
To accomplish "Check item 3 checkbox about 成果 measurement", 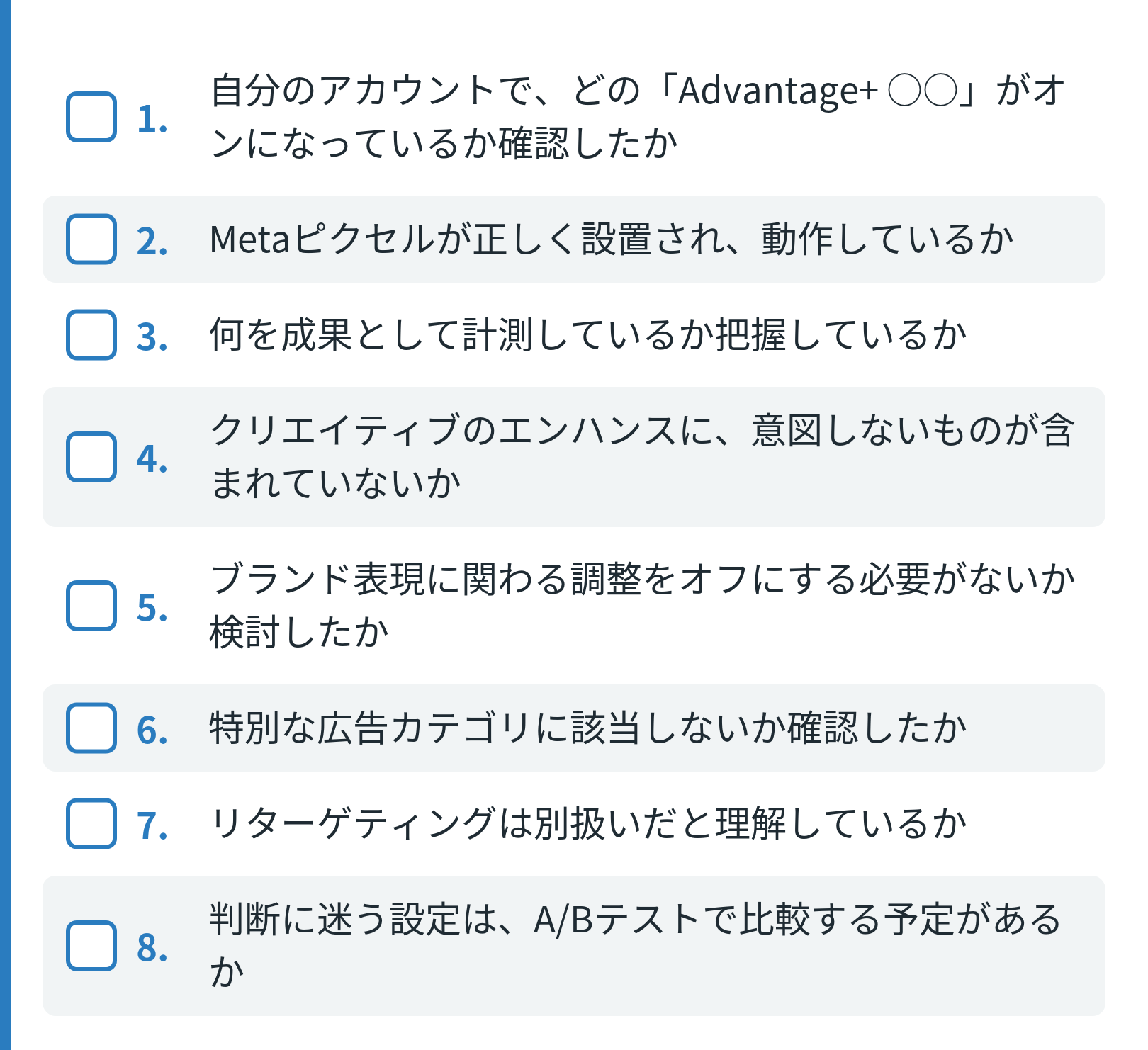I will click(x=91, y=334).
